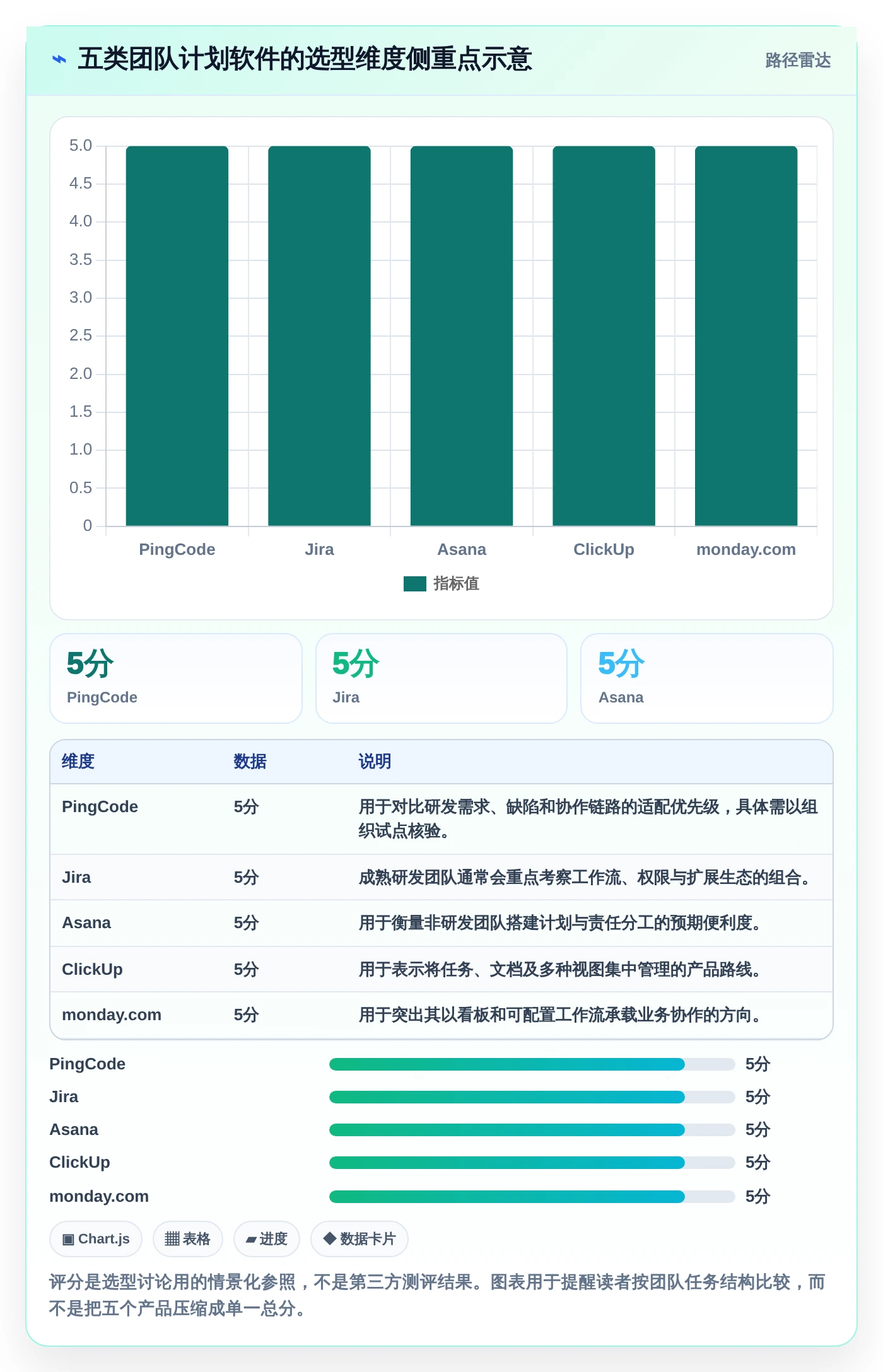Select the ClickUp bar in chart
Image resolution: width=883 pixels, height=1372 pixels.
[604, 335]
